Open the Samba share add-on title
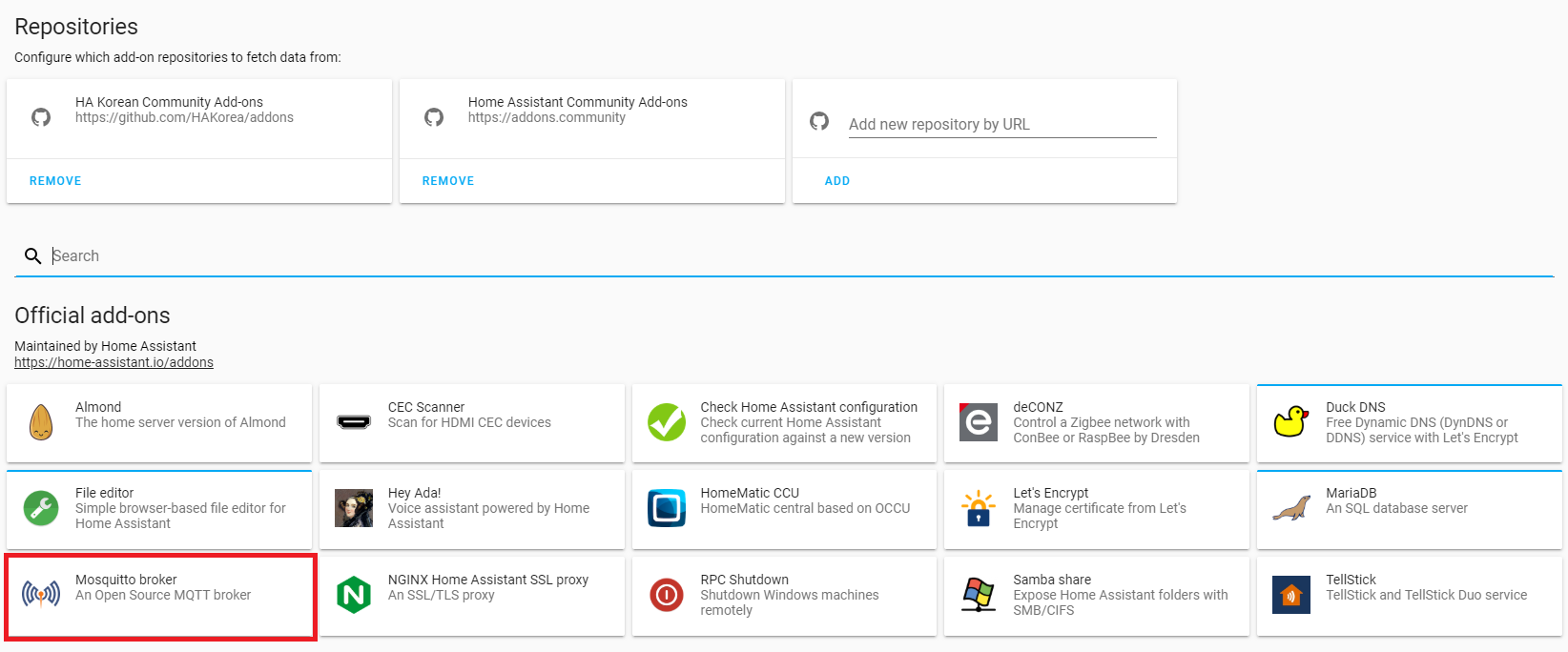Image resolution: width=1568 pixels, height=652 pixels. tap(1052, 580)
